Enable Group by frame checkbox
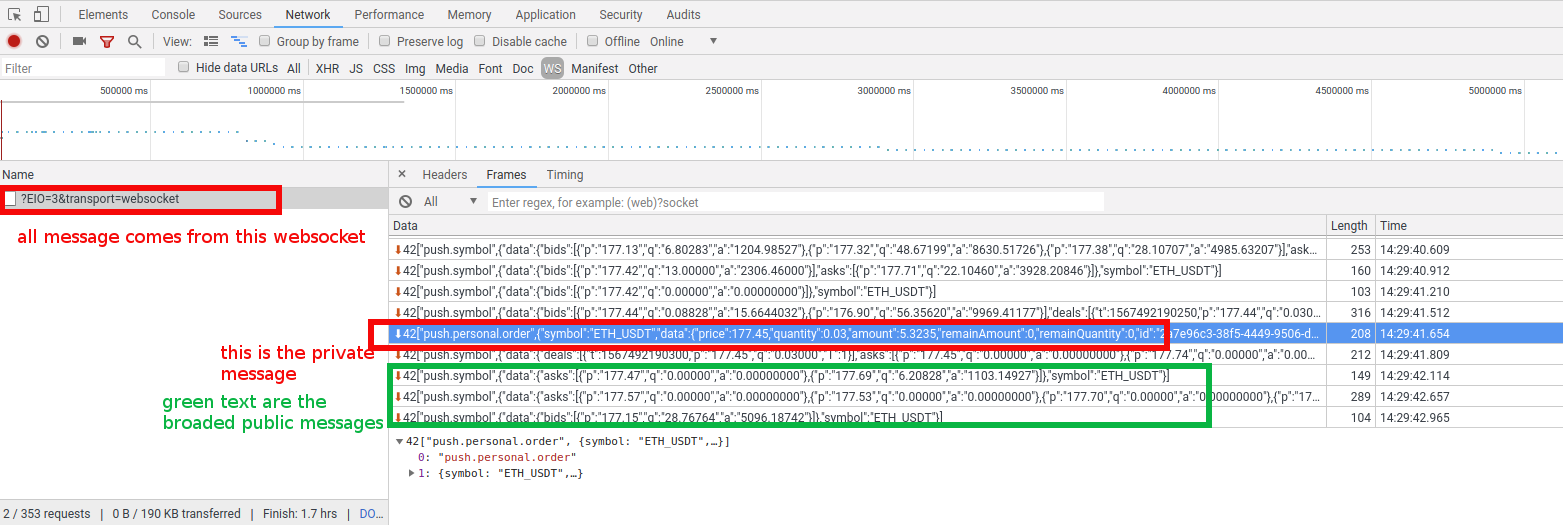Viewport: 1563px width, 525px height. pyautogui.click(x=265, y=41)
